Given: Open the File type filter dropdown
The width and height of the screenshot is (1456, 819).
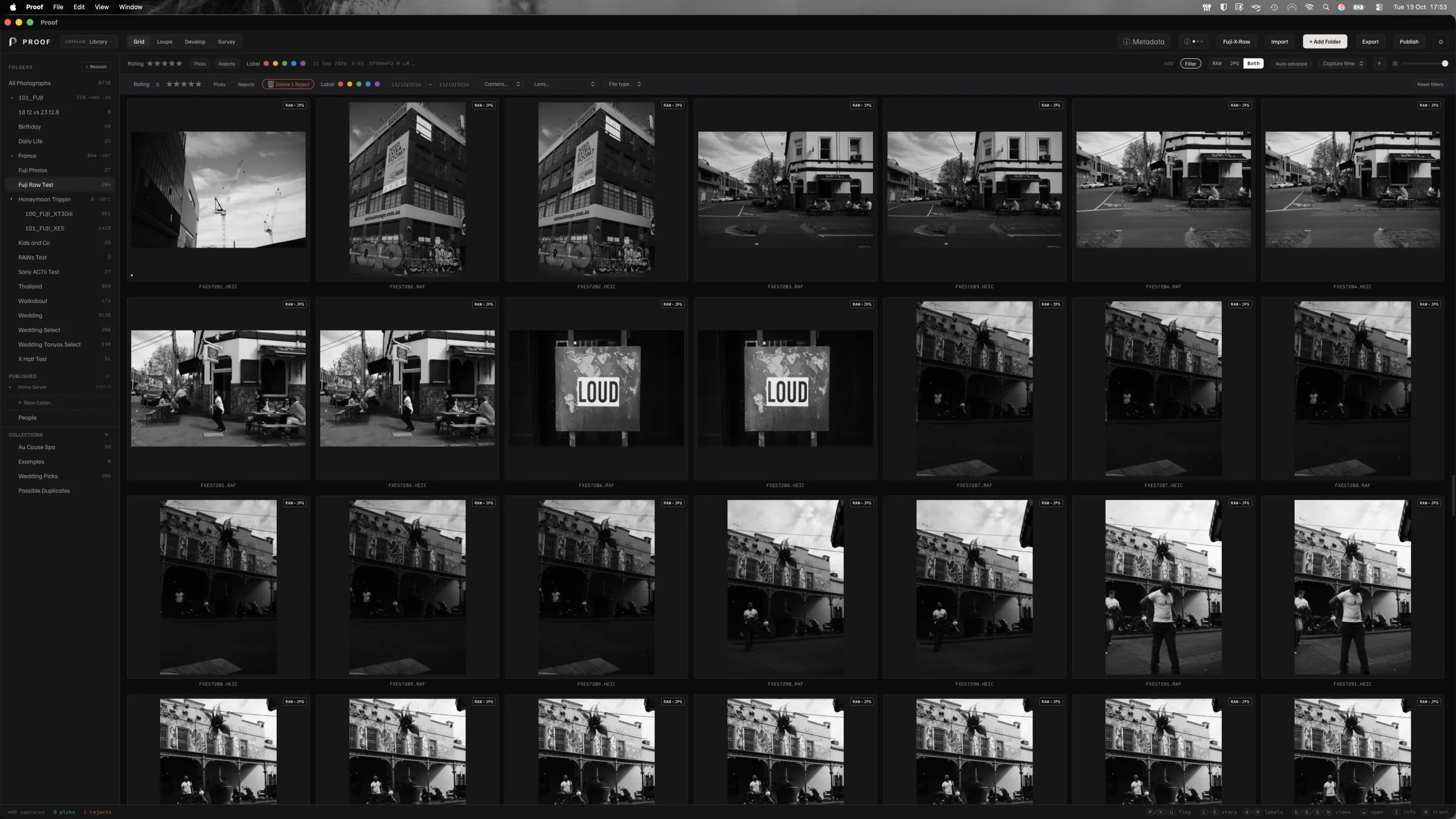Looking at the screenshot, I should pos(625,84).
